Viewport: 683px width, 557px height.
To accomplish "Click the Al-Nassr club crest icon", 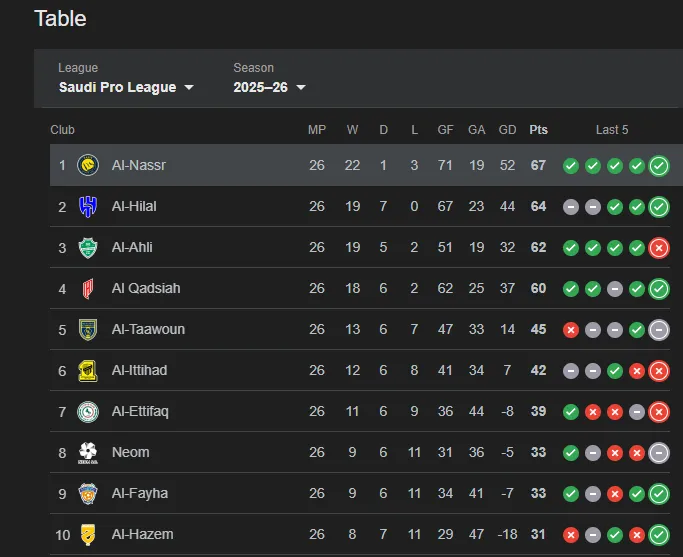I will coord(88,165).
